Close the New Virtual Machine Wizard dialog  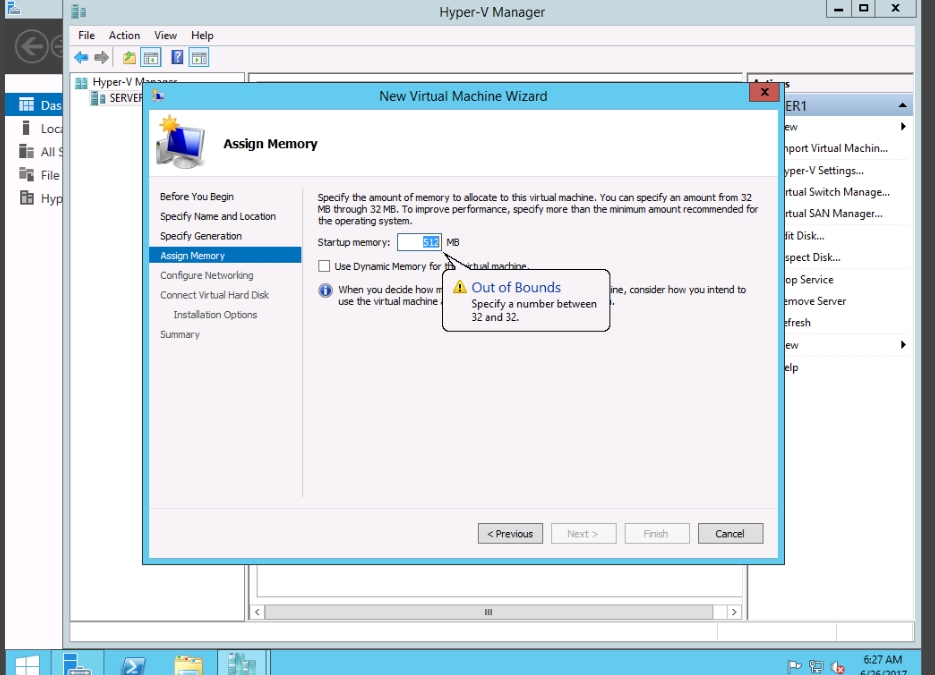[764, 92]
